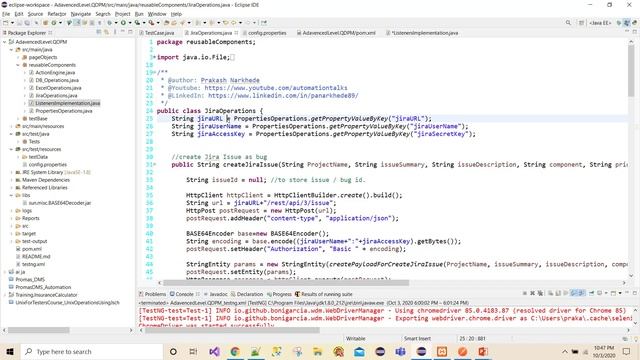Toggle the import folding marker at line 3
This screenshot has width=640, height=360.
(154, 58)
